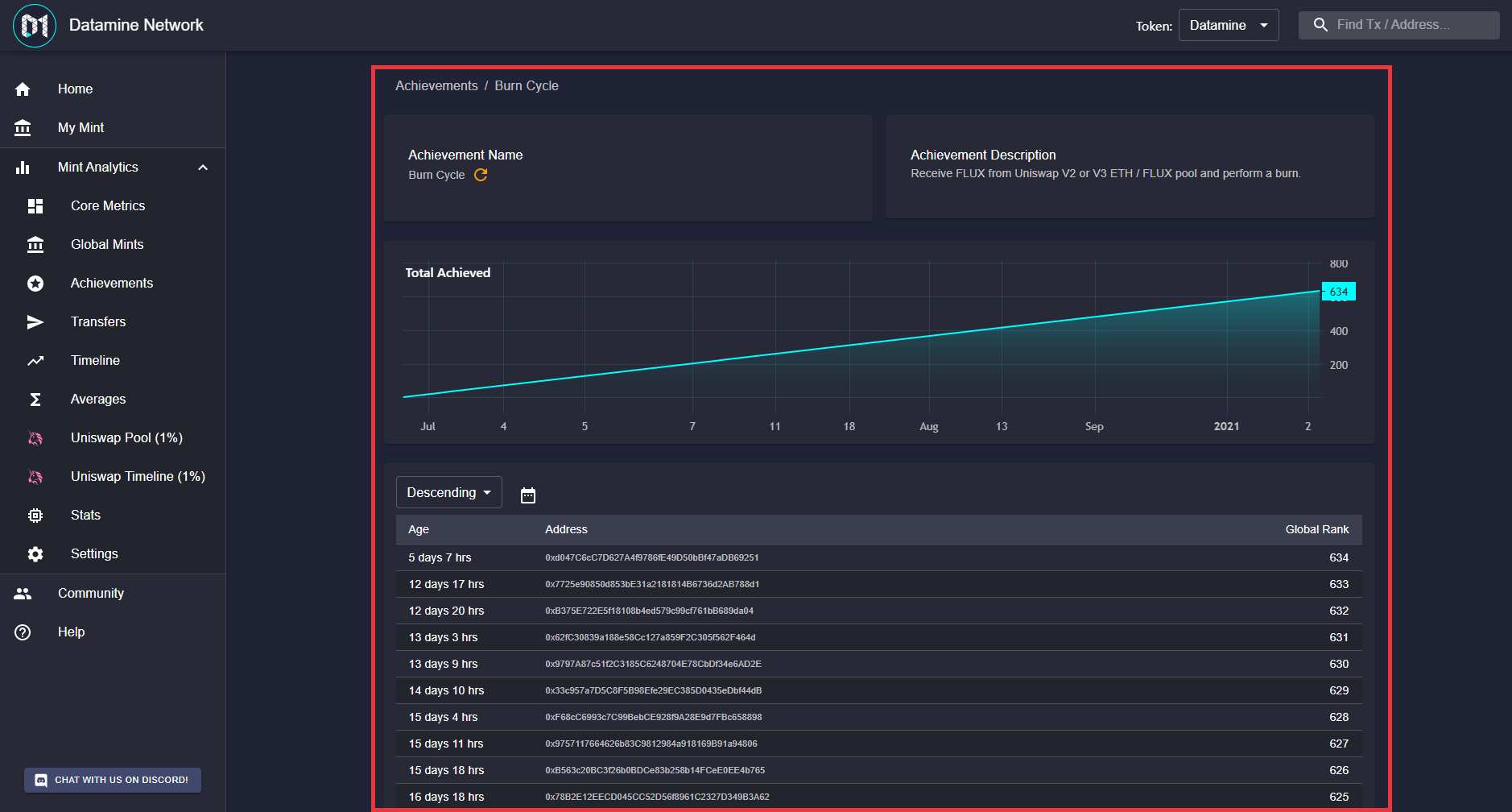Open the calendar date filter icon
This screenshot has height=812, width=1512.
pyautogui.click(x=528, y=495)
